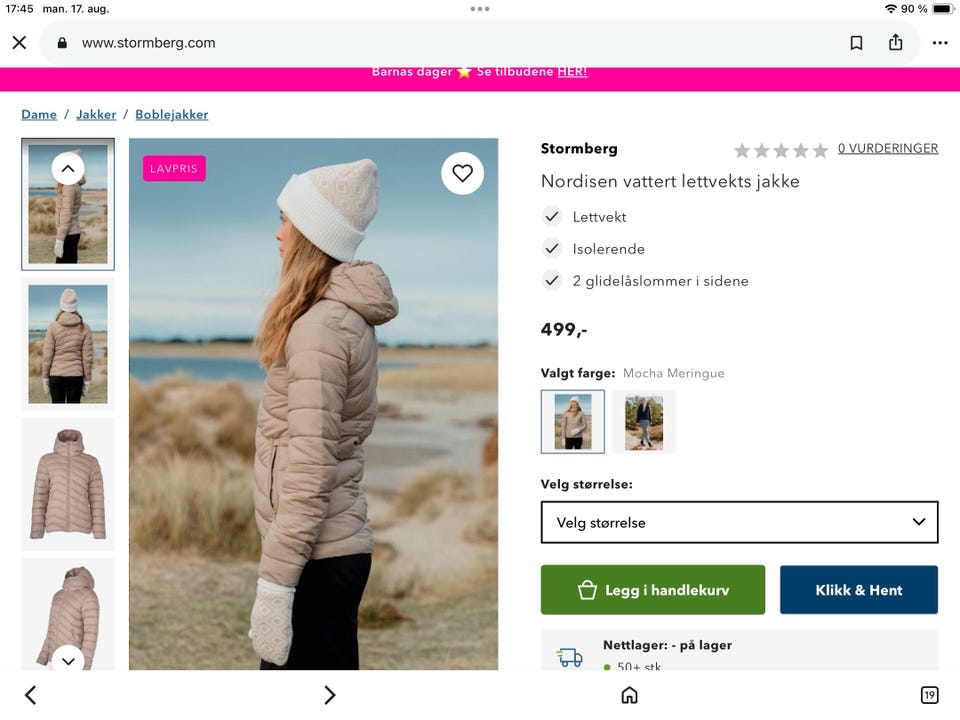This screenshot has height=720, width=960.
Task: Select the dark jacket color swatch
Action: point(643,422)
